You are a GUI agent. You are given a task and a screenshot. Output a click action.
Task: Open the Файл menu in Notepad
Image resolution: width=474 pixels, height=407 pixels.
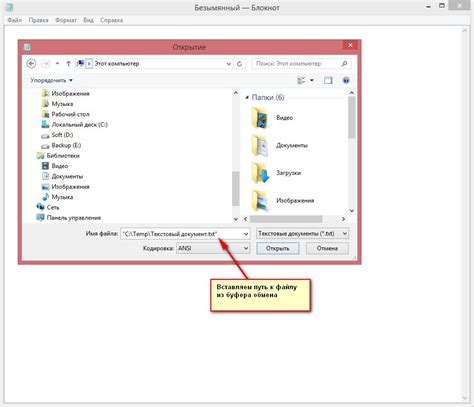[x=14, y=20]
